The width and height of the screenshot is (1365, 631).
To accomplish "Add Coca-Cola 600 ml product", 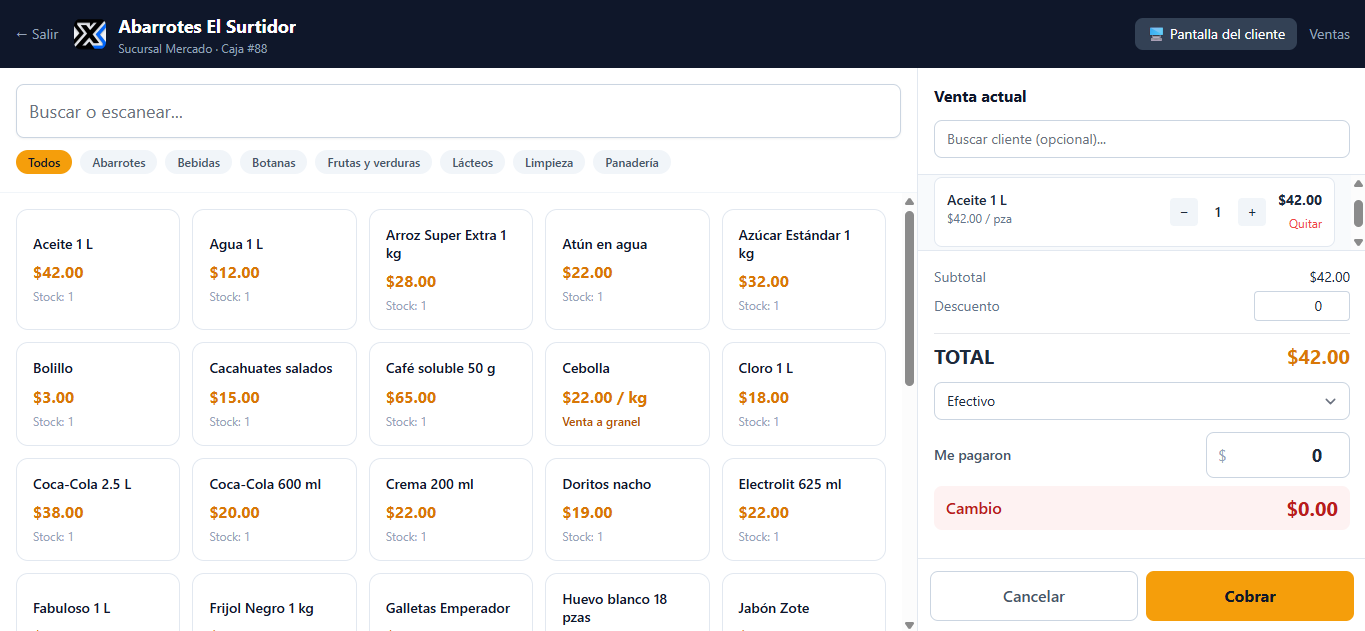I will [x=274, y=509].
